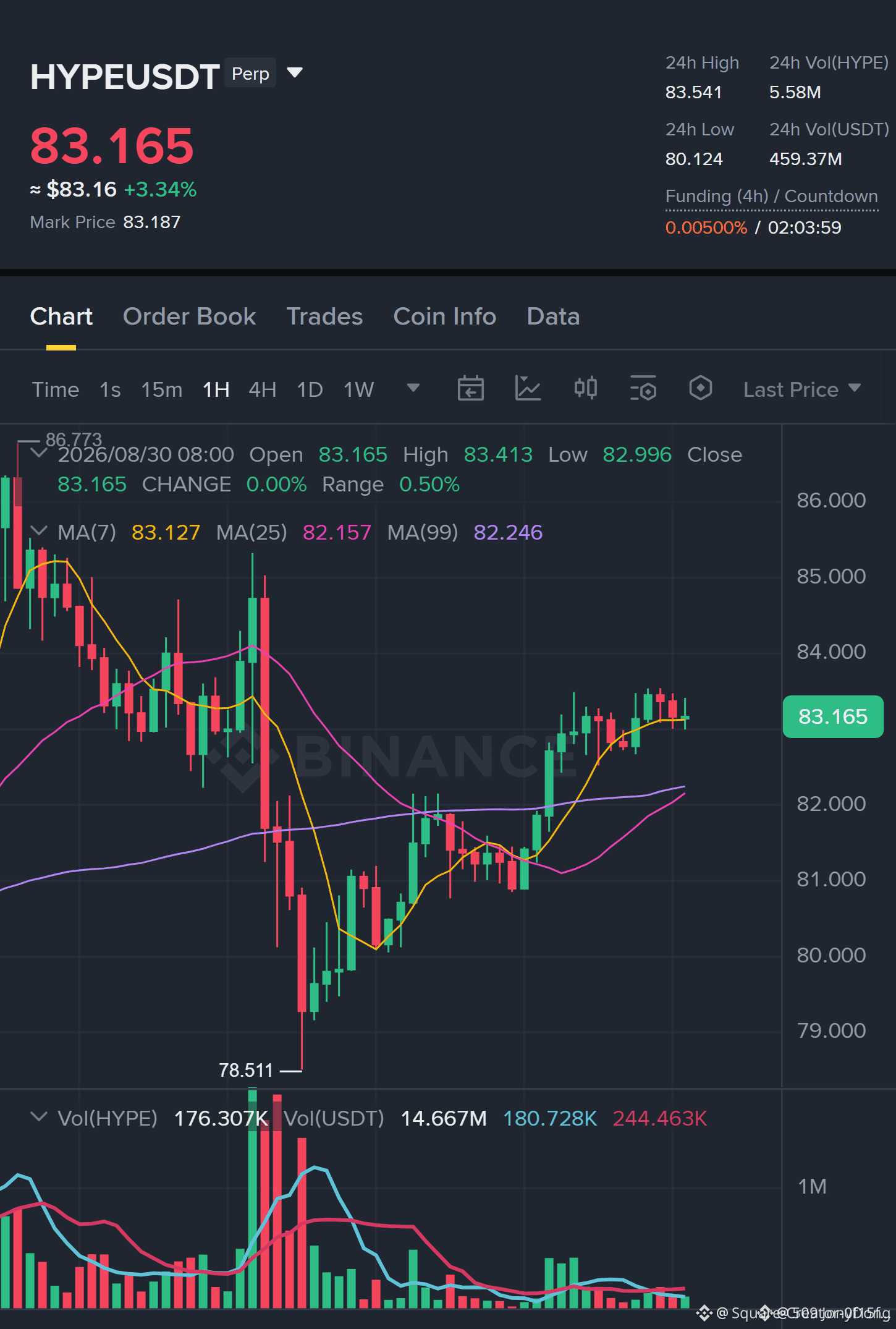The height and width of the screenshot is (1329, 896).
Task: Click the hexagon chart tools icon
Action: pyautogui.click(x=701, y=388)
